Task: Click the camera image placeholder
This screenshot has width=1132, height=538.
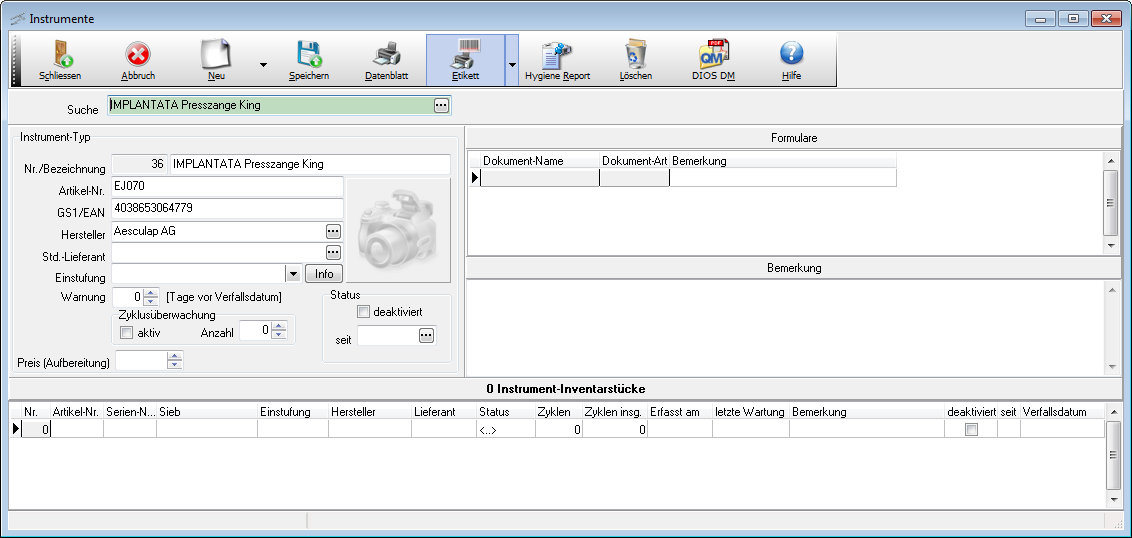Action: (399, 230)
